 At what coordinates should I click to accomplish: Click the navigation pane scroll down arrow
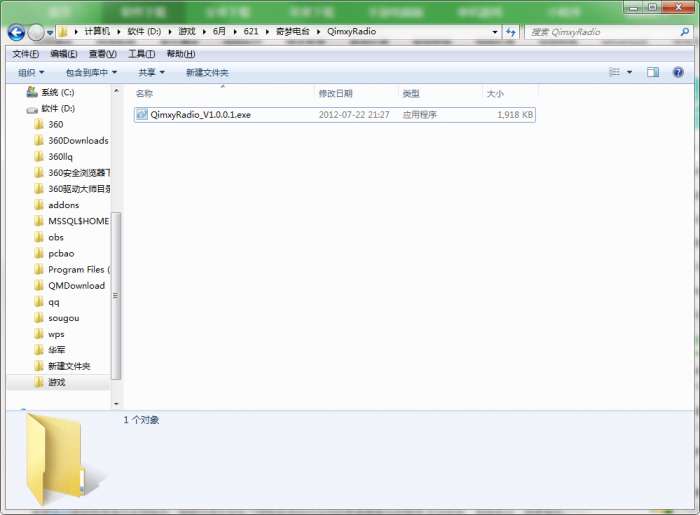(116, 403)
